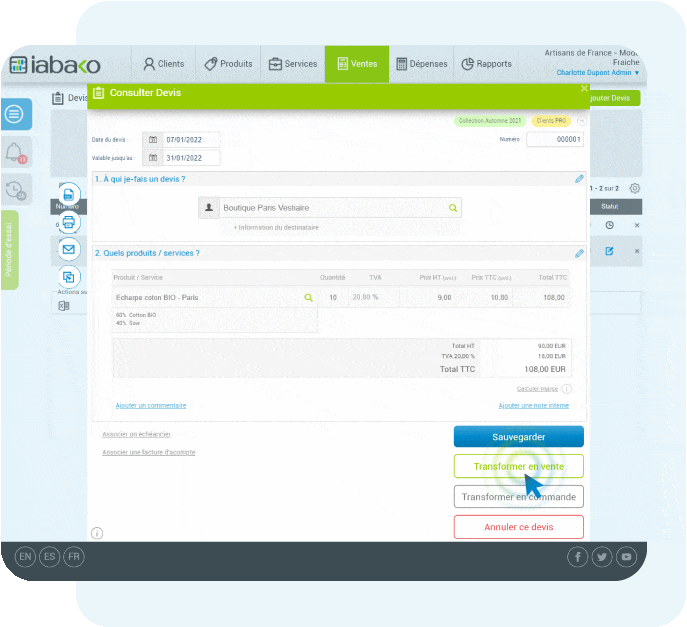This screenshot has height=627, width=687.
Task: Click the Clients PRO tag
Action: [x=551, y=120]
